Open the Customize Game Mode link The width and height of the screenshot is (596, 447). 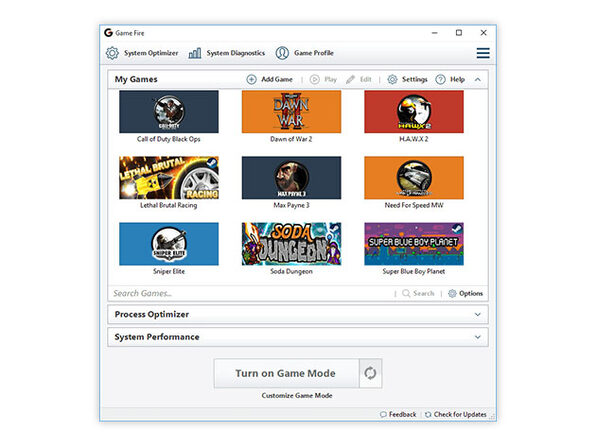coord(297,396)
